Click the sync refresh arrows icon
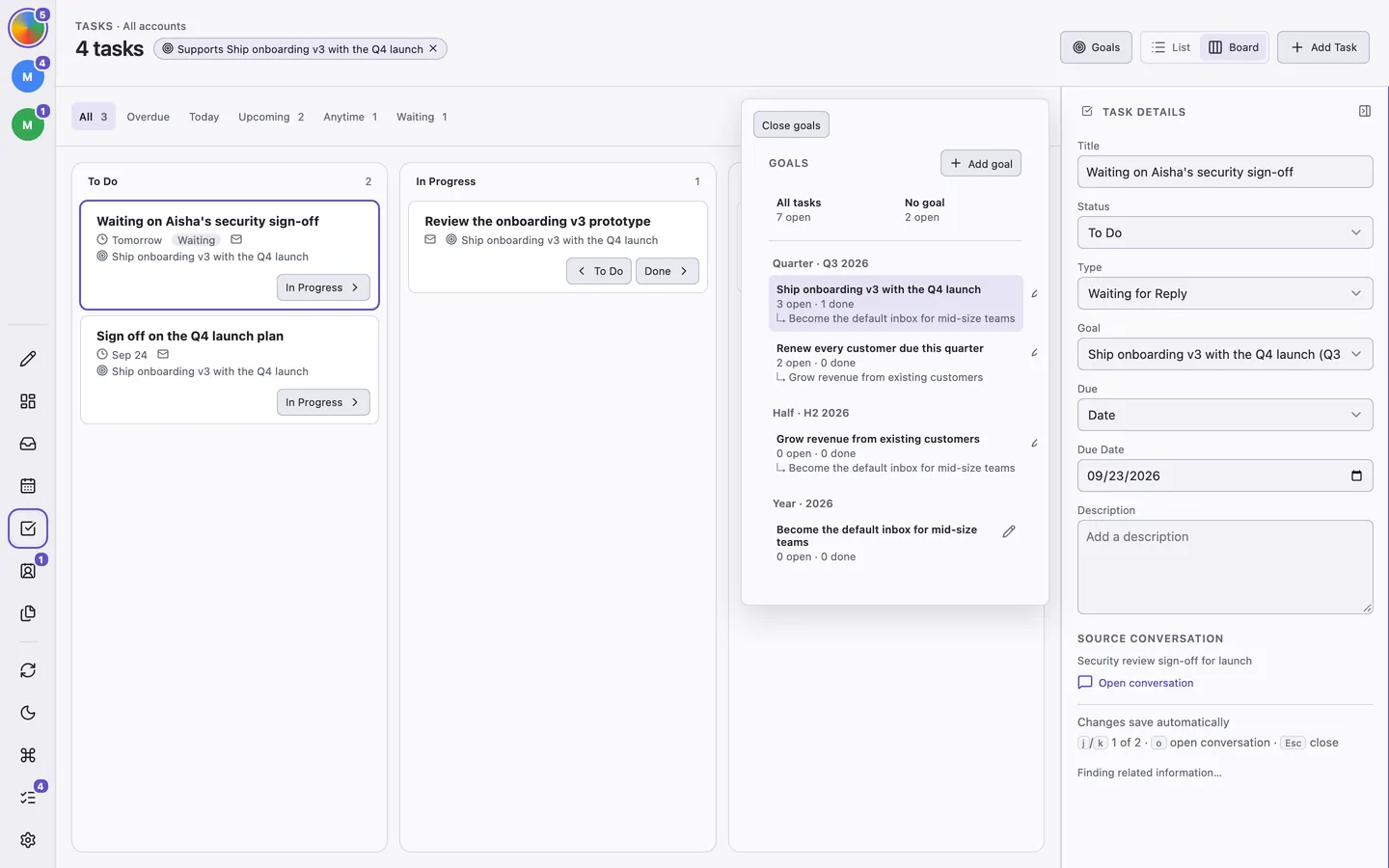Viewport: 1389px width, 868px height. pyautogui.click(x=28, y=670)
